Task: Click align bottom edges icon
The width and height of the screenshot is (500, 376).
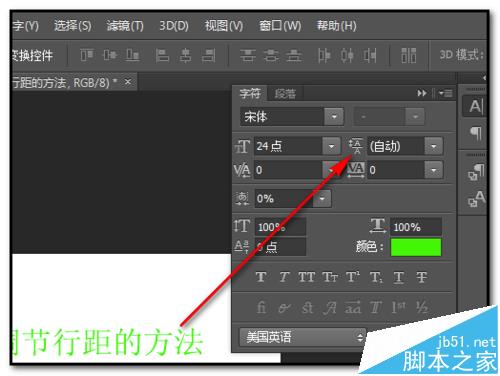Action: (132, 55)
